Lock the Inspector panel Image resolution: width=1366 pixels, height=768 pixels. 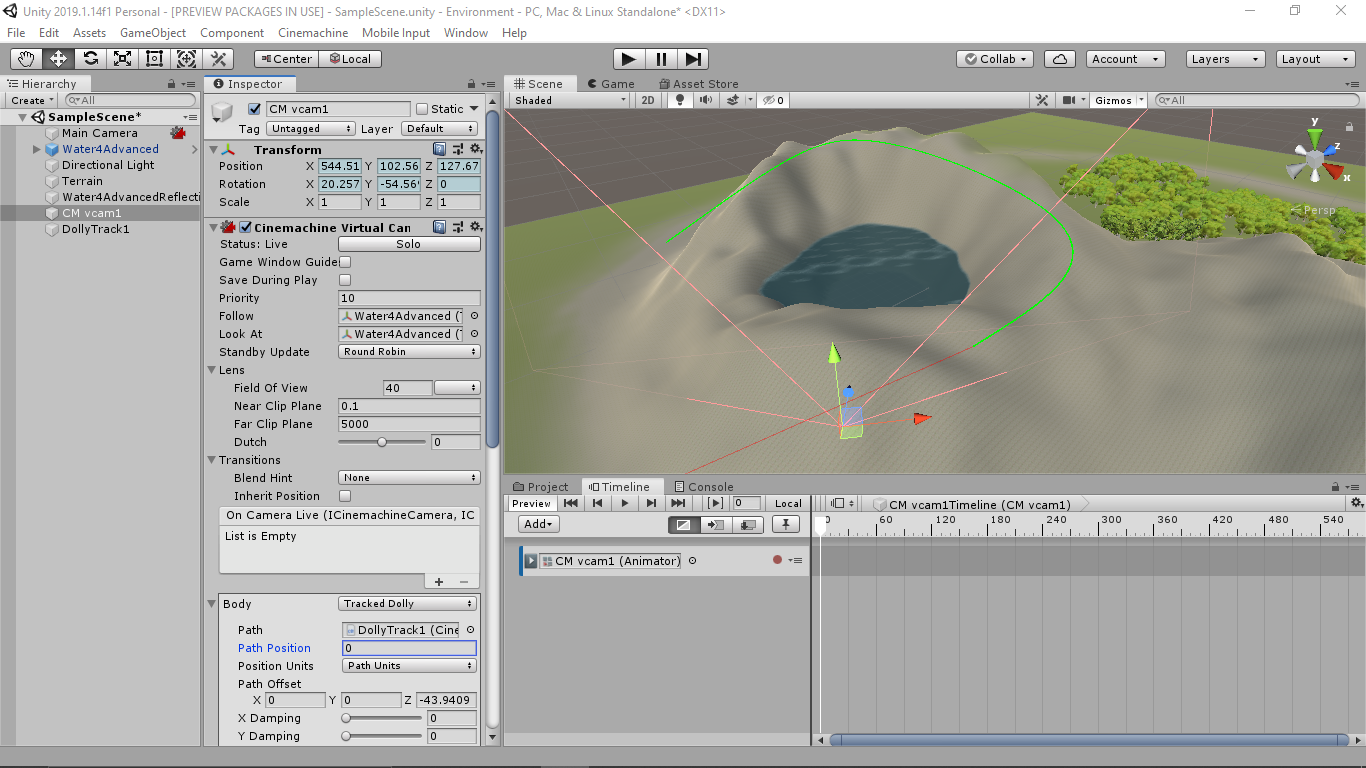[471, 84]
